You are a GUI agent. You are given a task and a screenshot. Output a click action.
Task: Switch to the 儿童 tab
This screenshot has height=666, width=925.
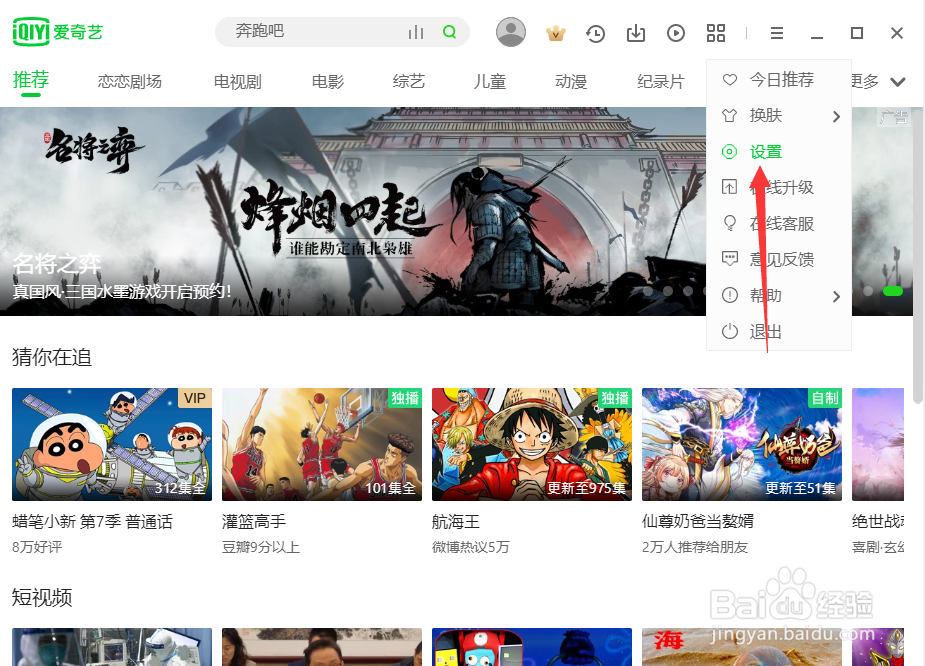coord(490,81)
